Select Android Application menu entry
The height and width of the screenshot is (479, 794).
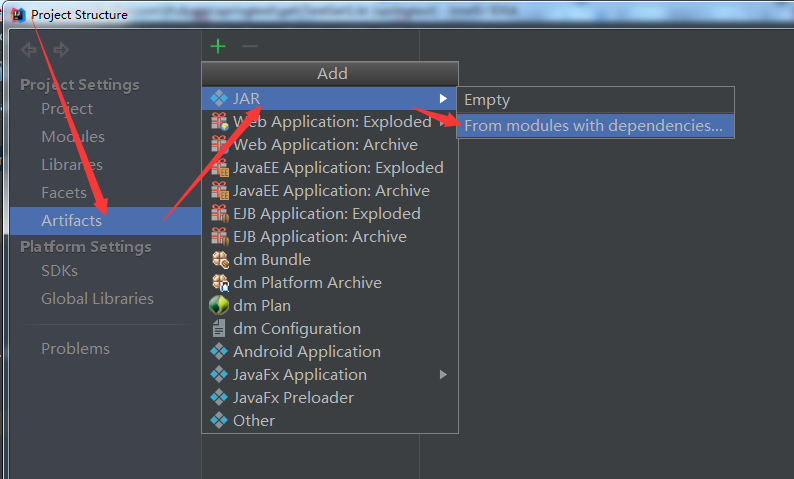point(330,351)
